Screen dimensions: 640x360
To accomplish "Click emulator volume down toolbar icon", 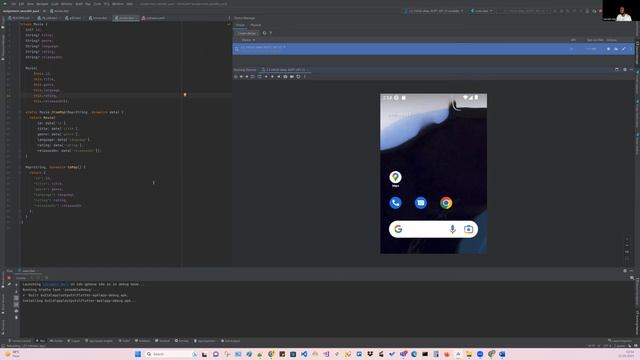I will coord(247,76).
